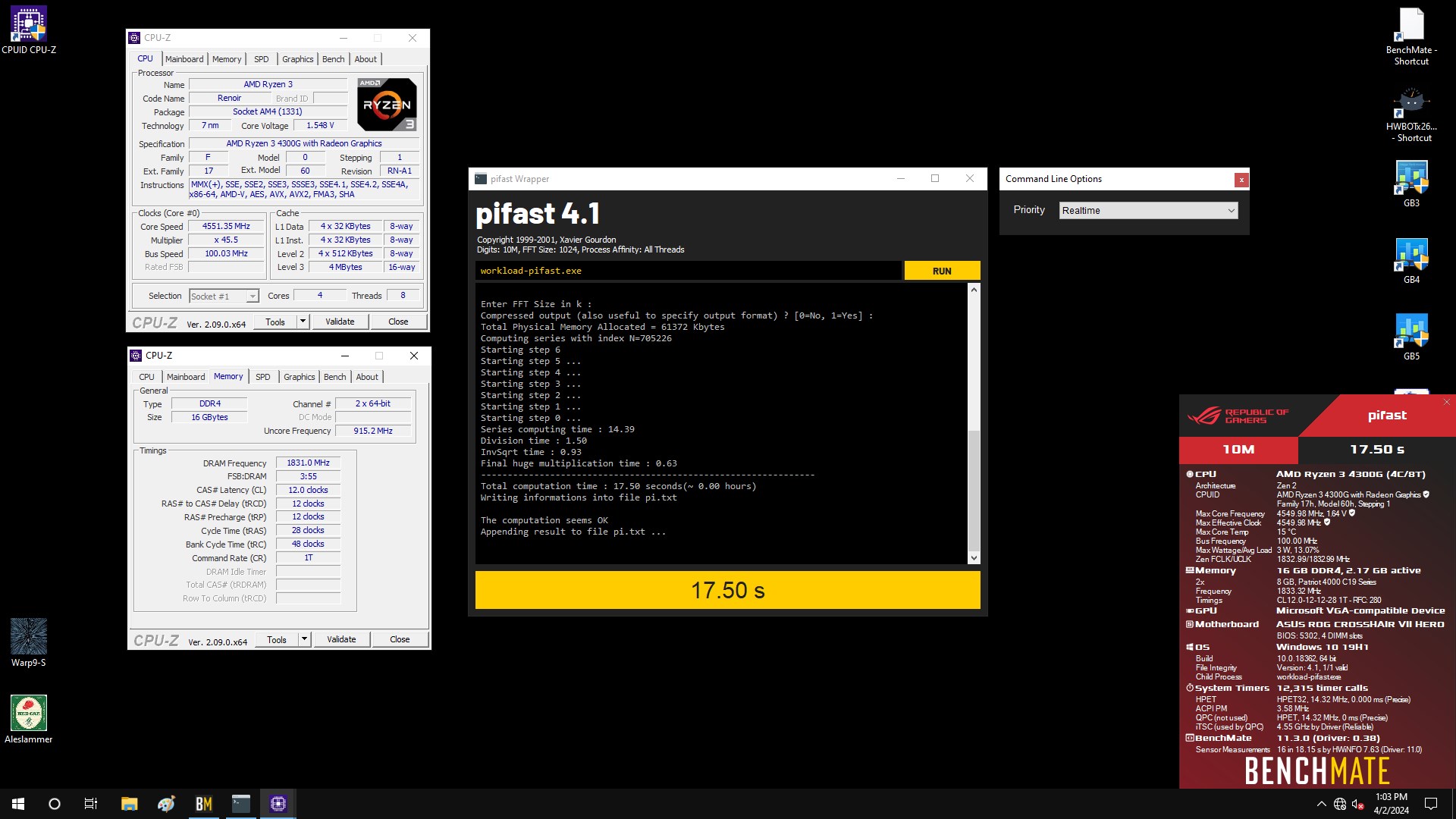1456x819 pixels.
Task: Close the Command Line Options panel
Action: pos(1241,180)
